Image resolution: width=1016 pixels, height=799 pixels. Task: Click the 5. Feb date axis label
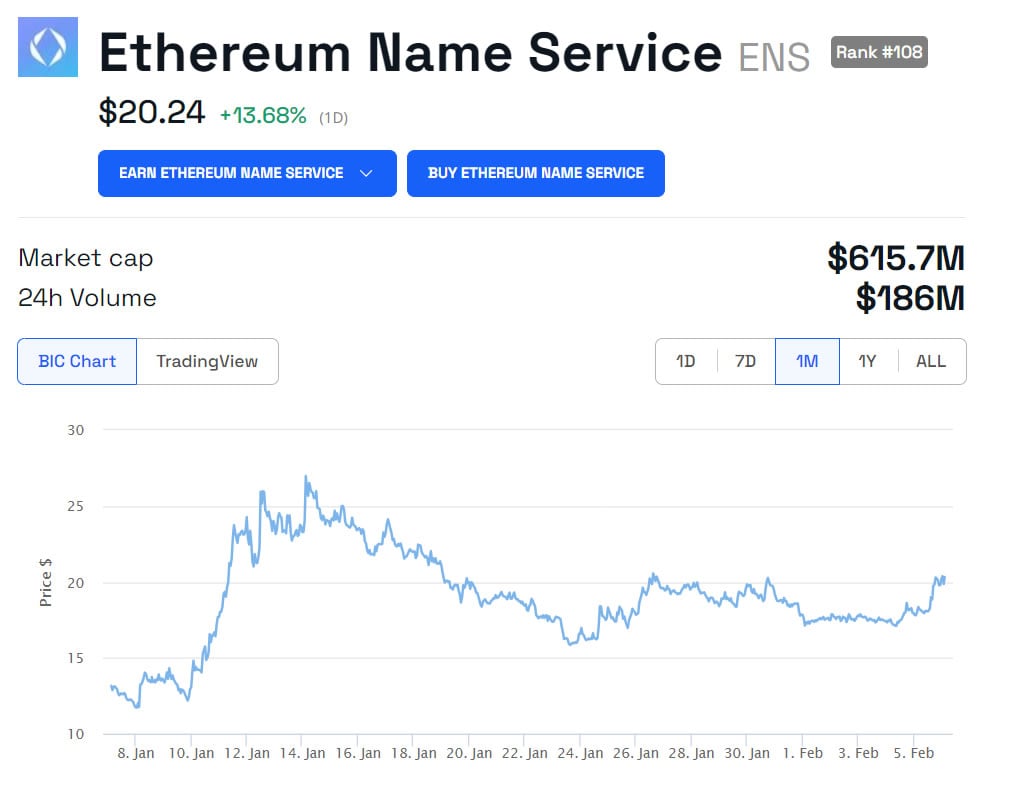click(913, 753)
